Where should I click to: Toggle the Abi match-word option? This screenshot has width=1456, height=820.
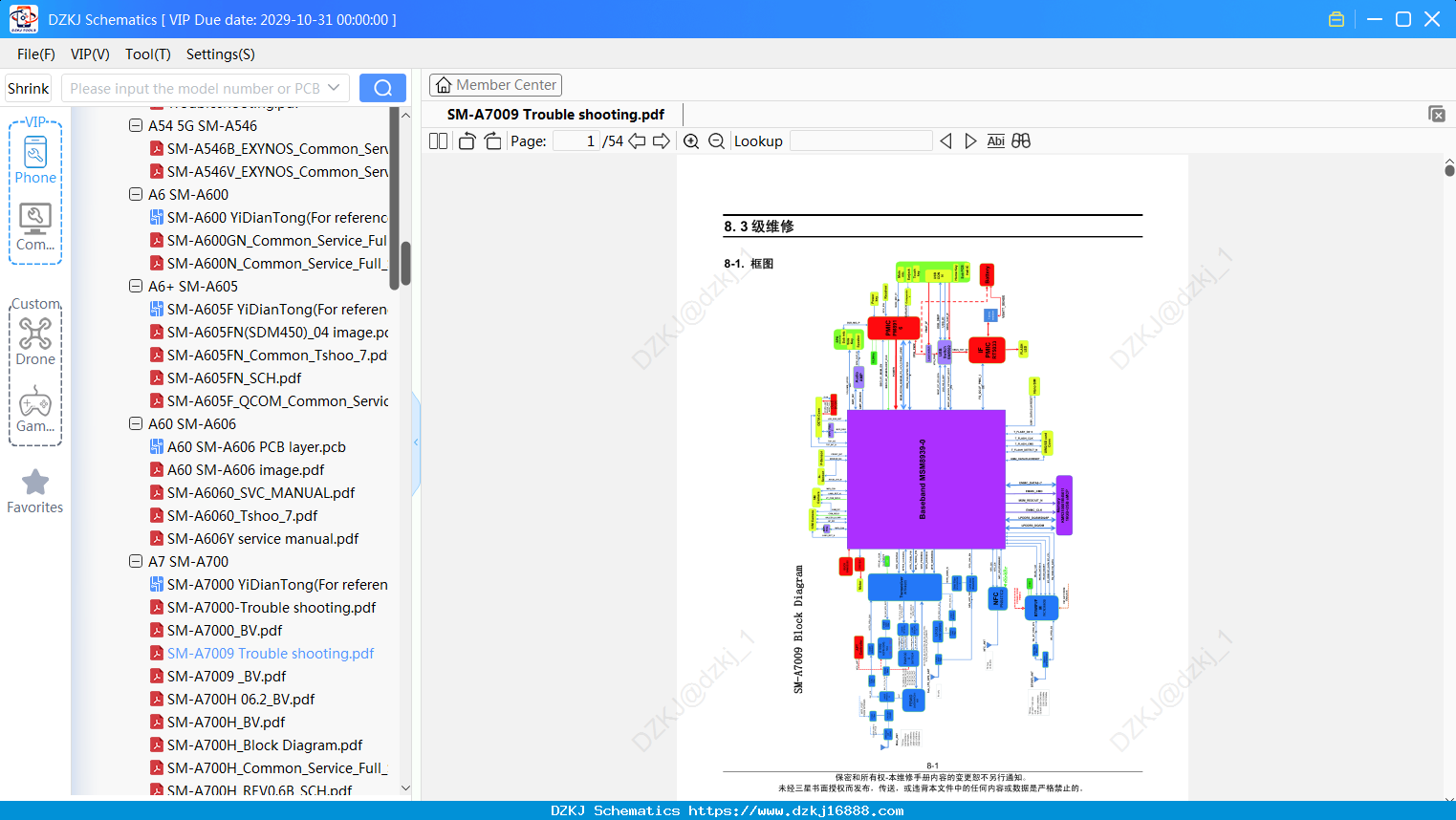995,140
